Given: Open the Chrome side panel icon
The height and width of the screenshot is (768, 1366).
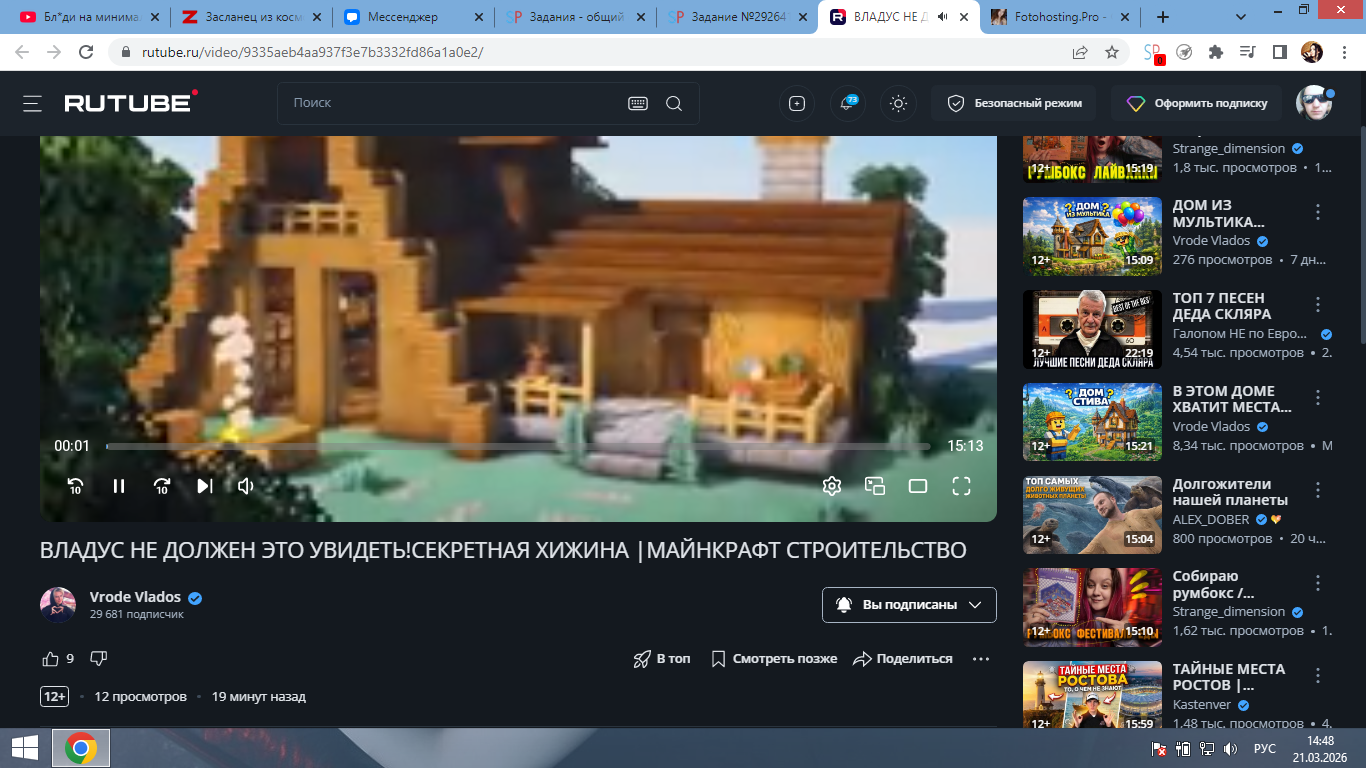Looking at the screenshot, I should click(x=1279, y=52).
